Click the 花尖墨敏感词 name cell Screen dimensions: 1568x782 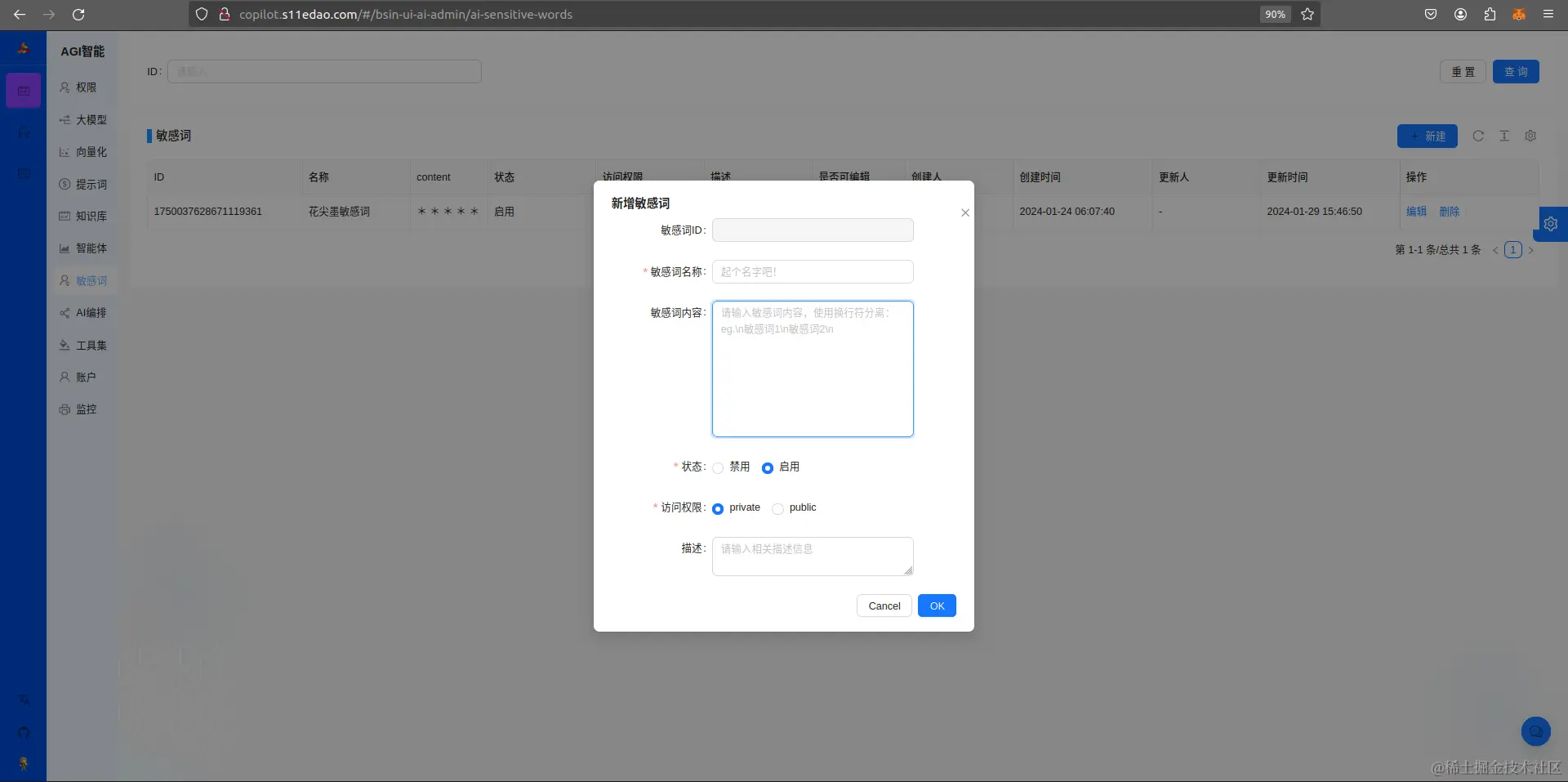click(339, 212)
